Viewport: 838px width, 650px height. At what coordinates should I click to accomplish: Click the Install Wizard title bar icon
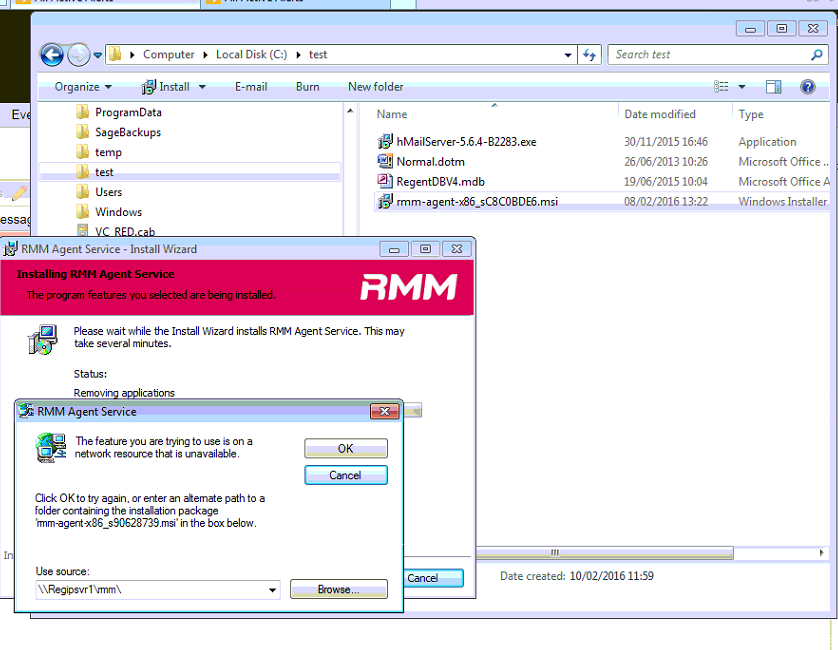tap(11, 249)
